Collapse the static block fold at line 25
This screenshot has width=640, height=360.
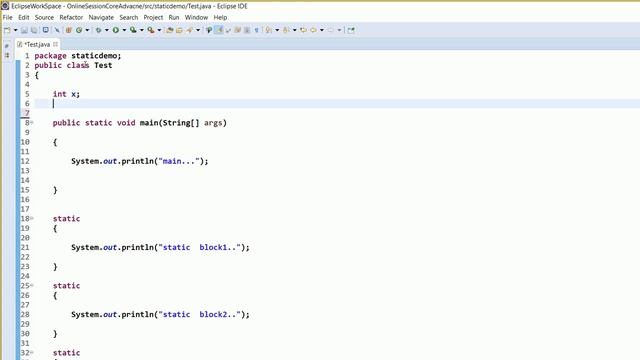[32, 285]
